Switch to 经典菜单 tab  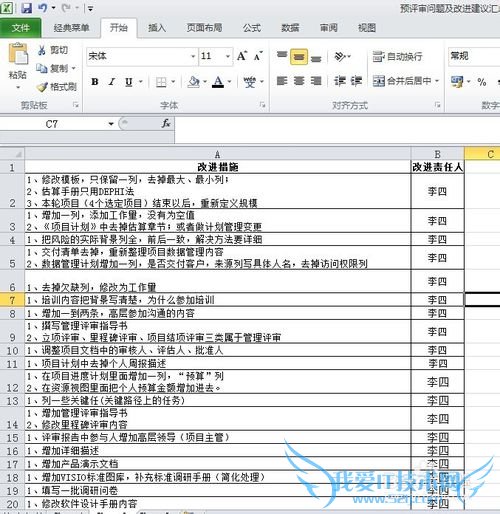pos(71,28)
